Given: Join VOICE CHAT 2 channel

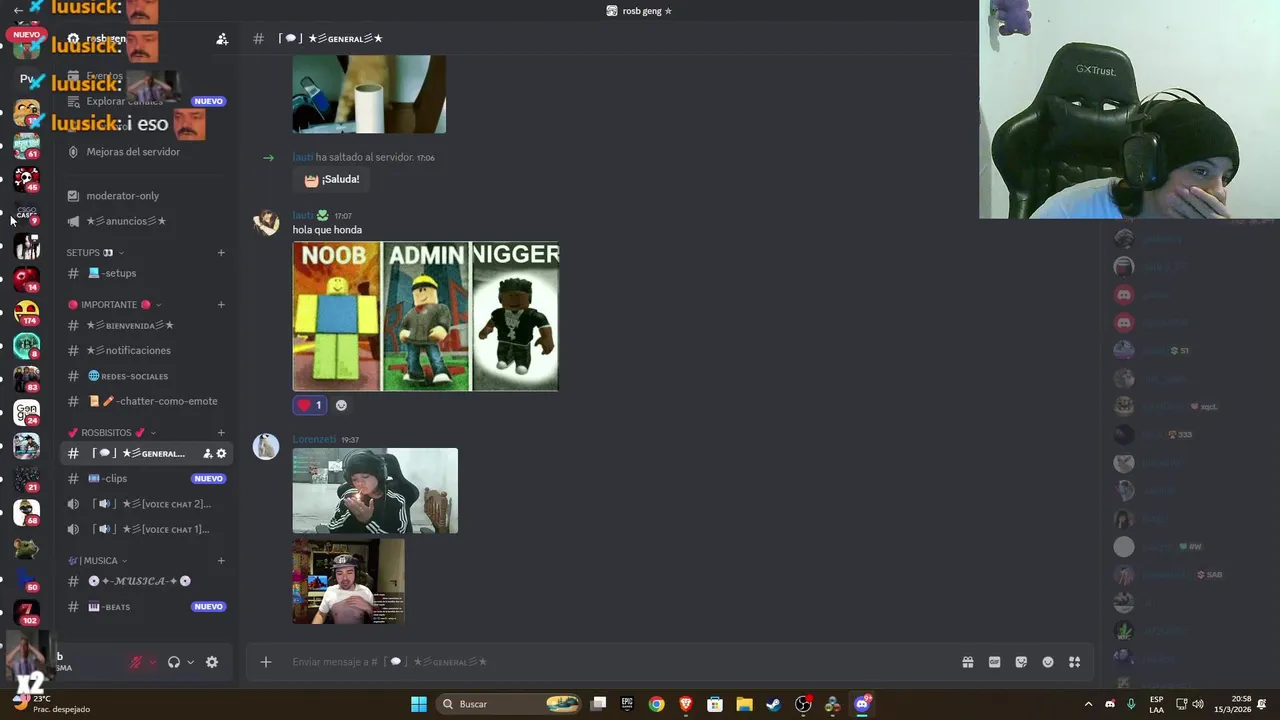Looking at the screenshot, I should (146, 504).
